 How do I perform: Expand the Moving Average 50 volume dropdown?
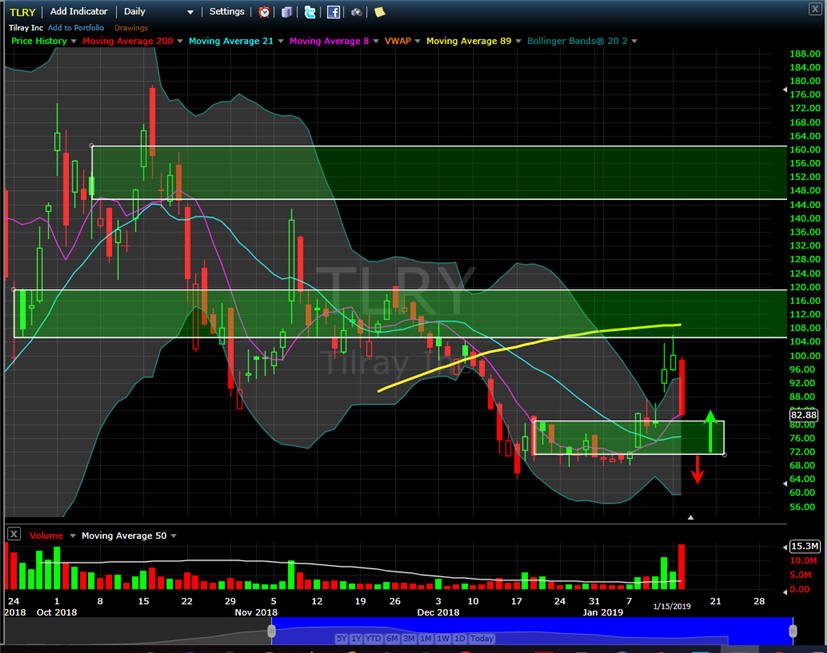[174, 536]
